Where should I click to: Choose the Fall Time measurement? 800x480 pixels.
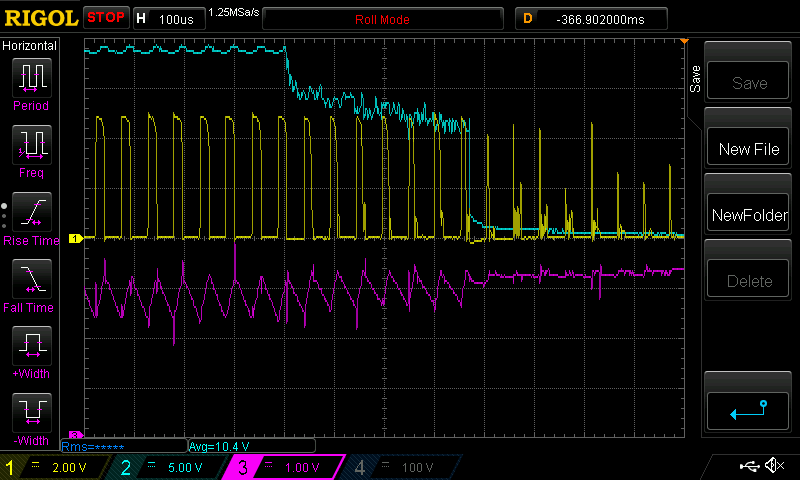coord(30,285)
